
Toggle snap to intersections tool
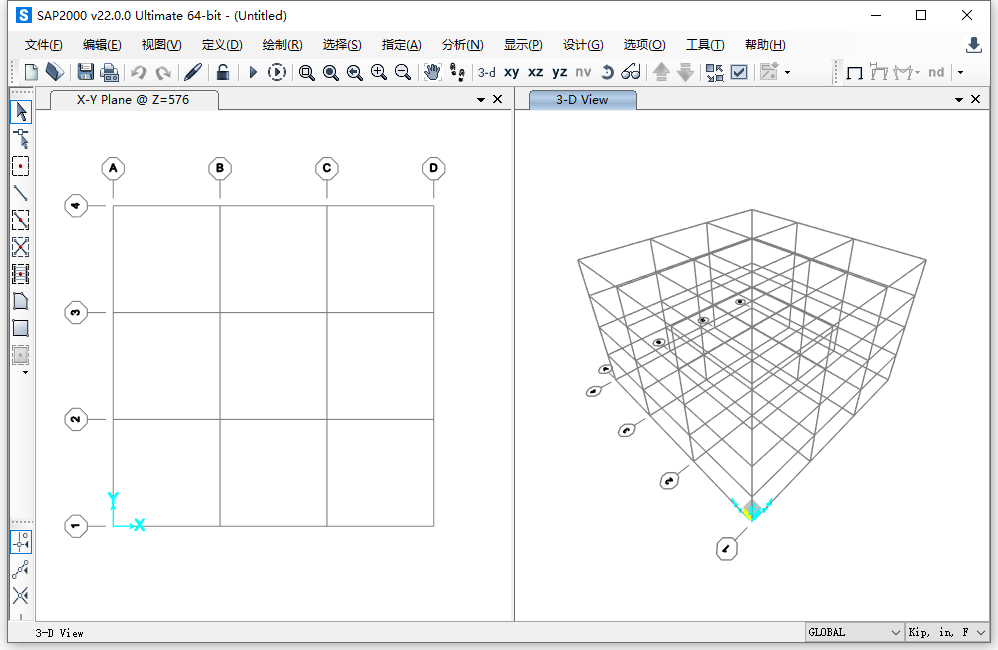[x=20, y=596]
